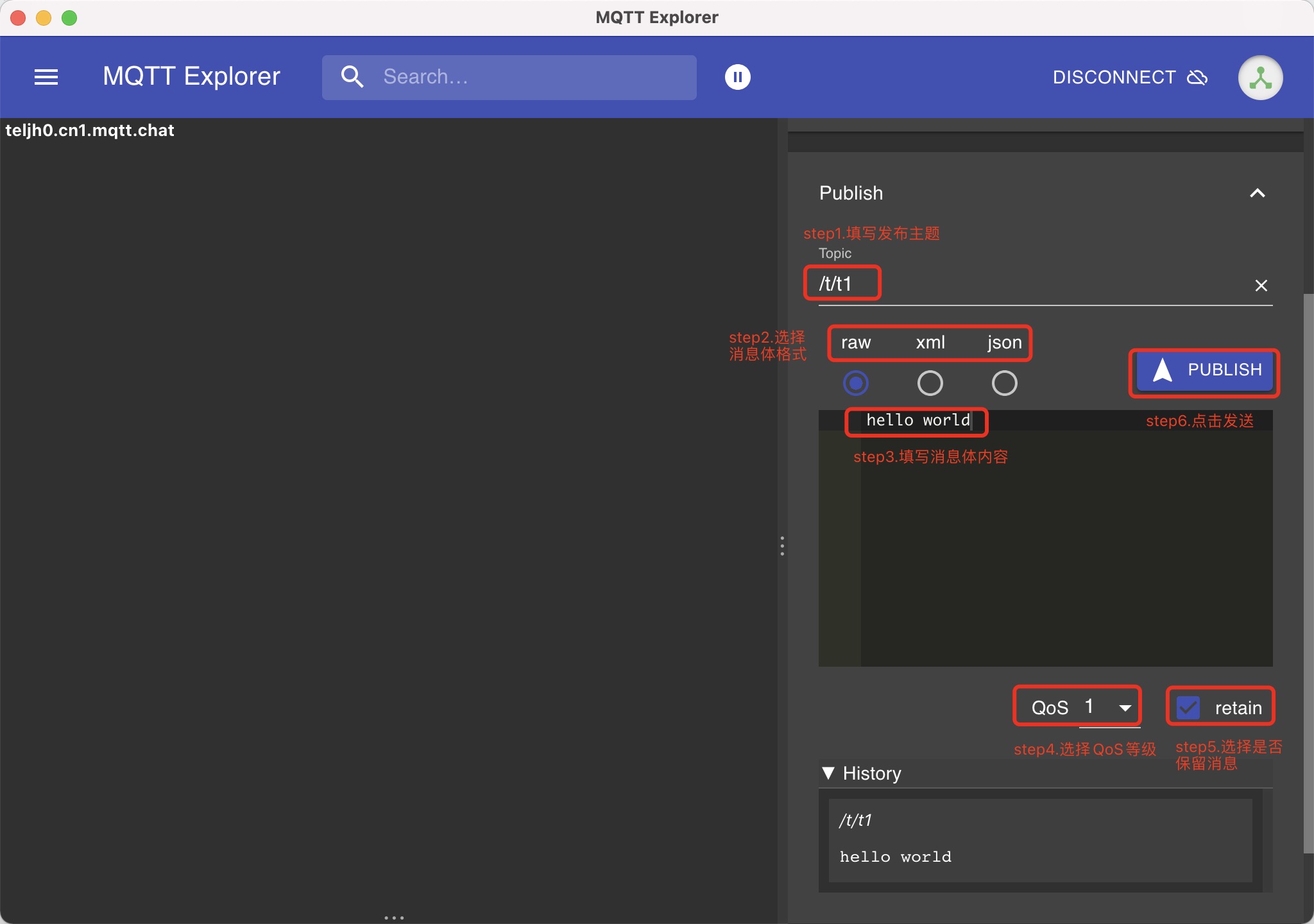Screen dimensions: 1314x924
Task: Collapse the History section triangle
Action: (x=828, y=773)
